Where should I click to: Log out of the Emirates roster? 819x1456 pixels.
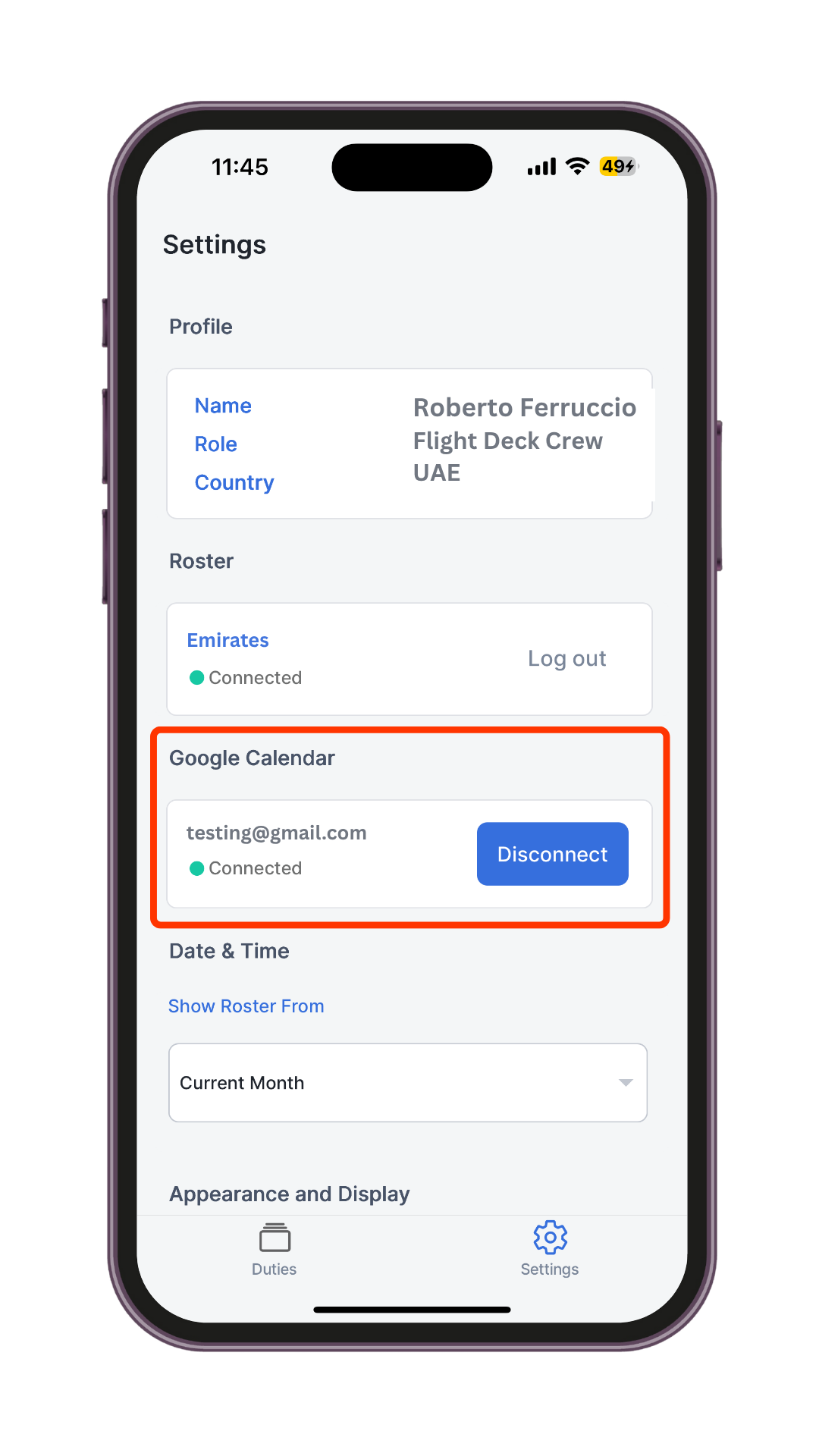click(566, 658)
